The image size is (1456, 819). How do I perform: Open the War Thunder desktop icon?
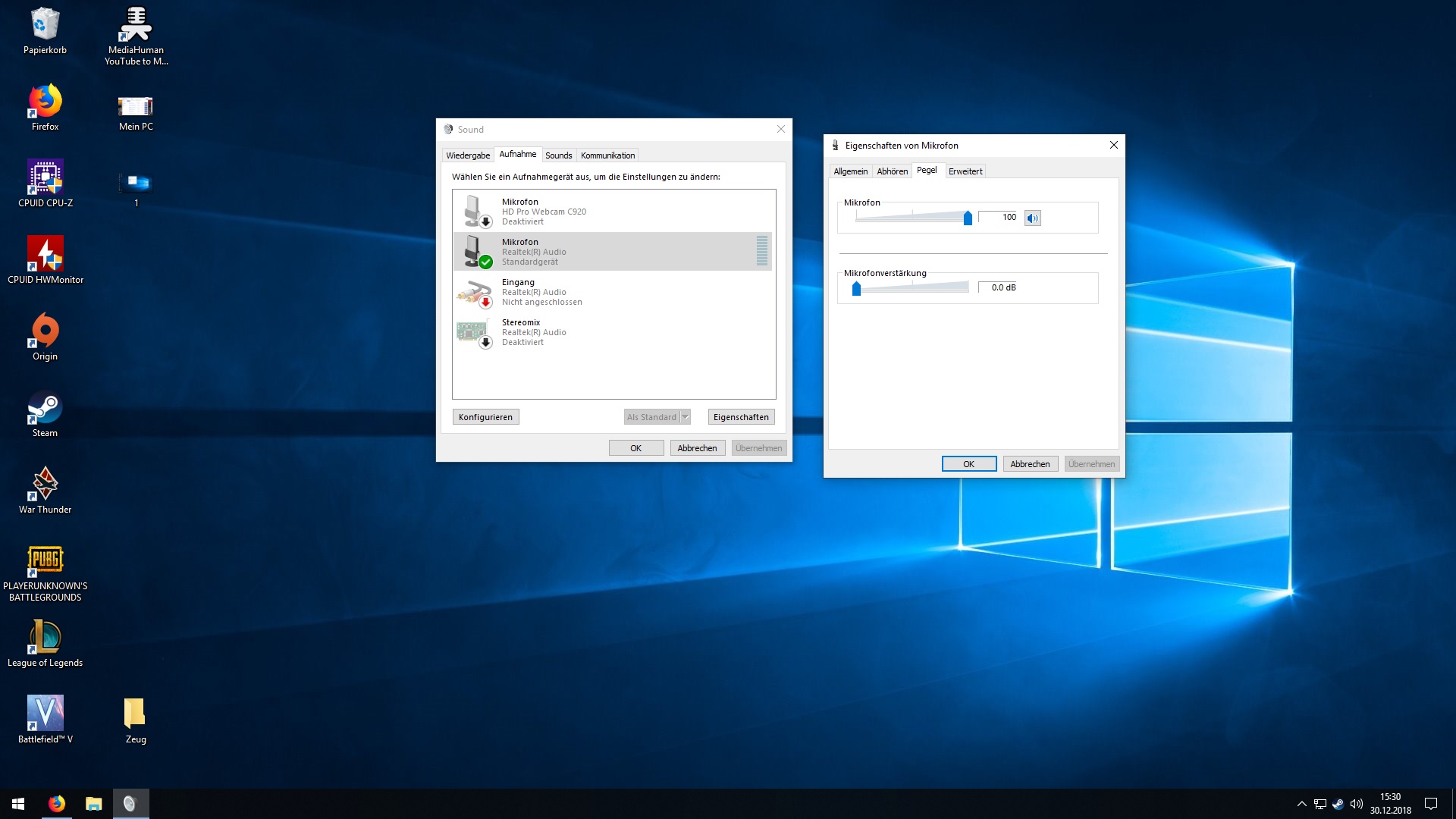pyautogui.click(x=45, y=485)
